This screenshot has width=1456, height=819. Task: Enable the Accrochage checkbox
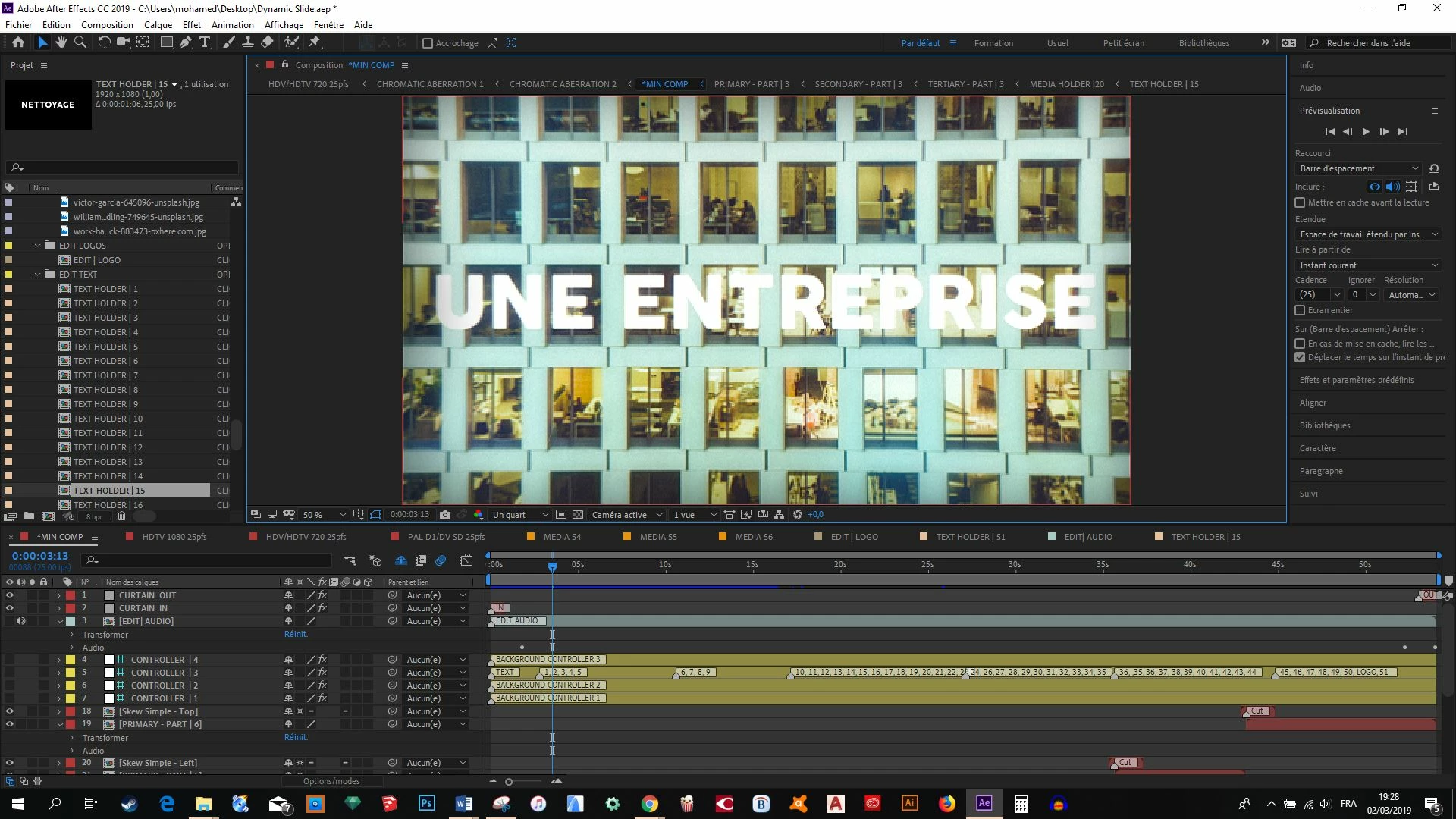pyautogui.click(x=428, y=43)
